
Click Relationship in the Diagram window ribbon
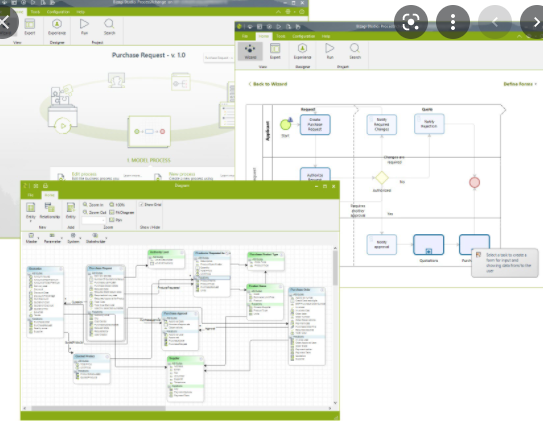50,211
